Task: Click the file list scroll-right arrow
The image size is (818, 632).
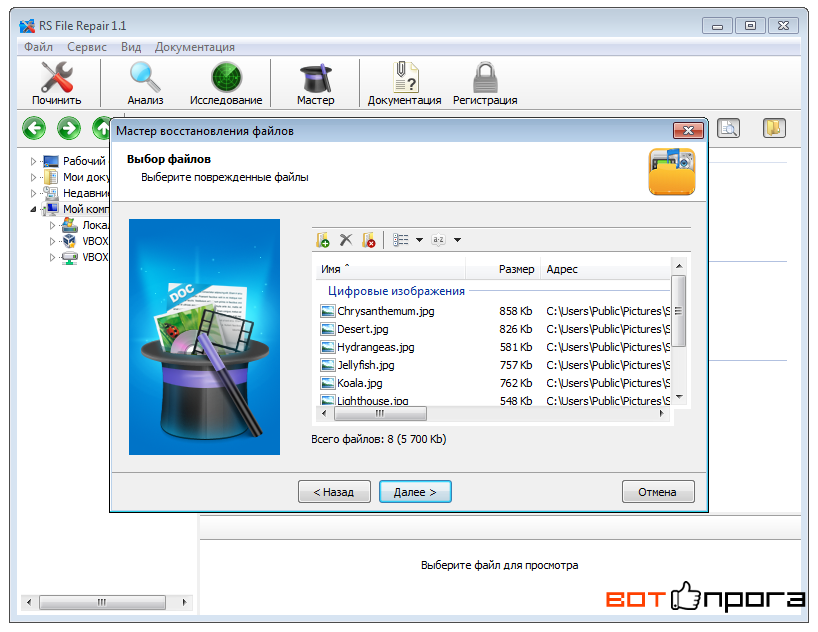Action: coord(662,414)
